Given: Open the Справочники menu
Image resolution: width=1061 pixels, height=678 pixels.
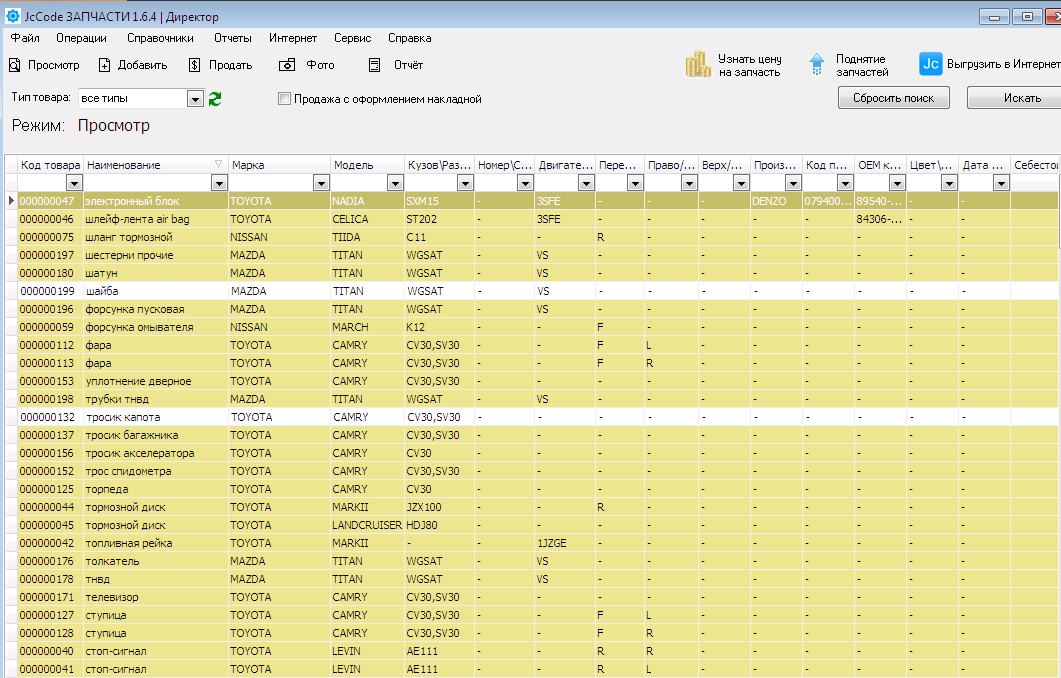Looking at the screenshot, I should pos(160,38).
